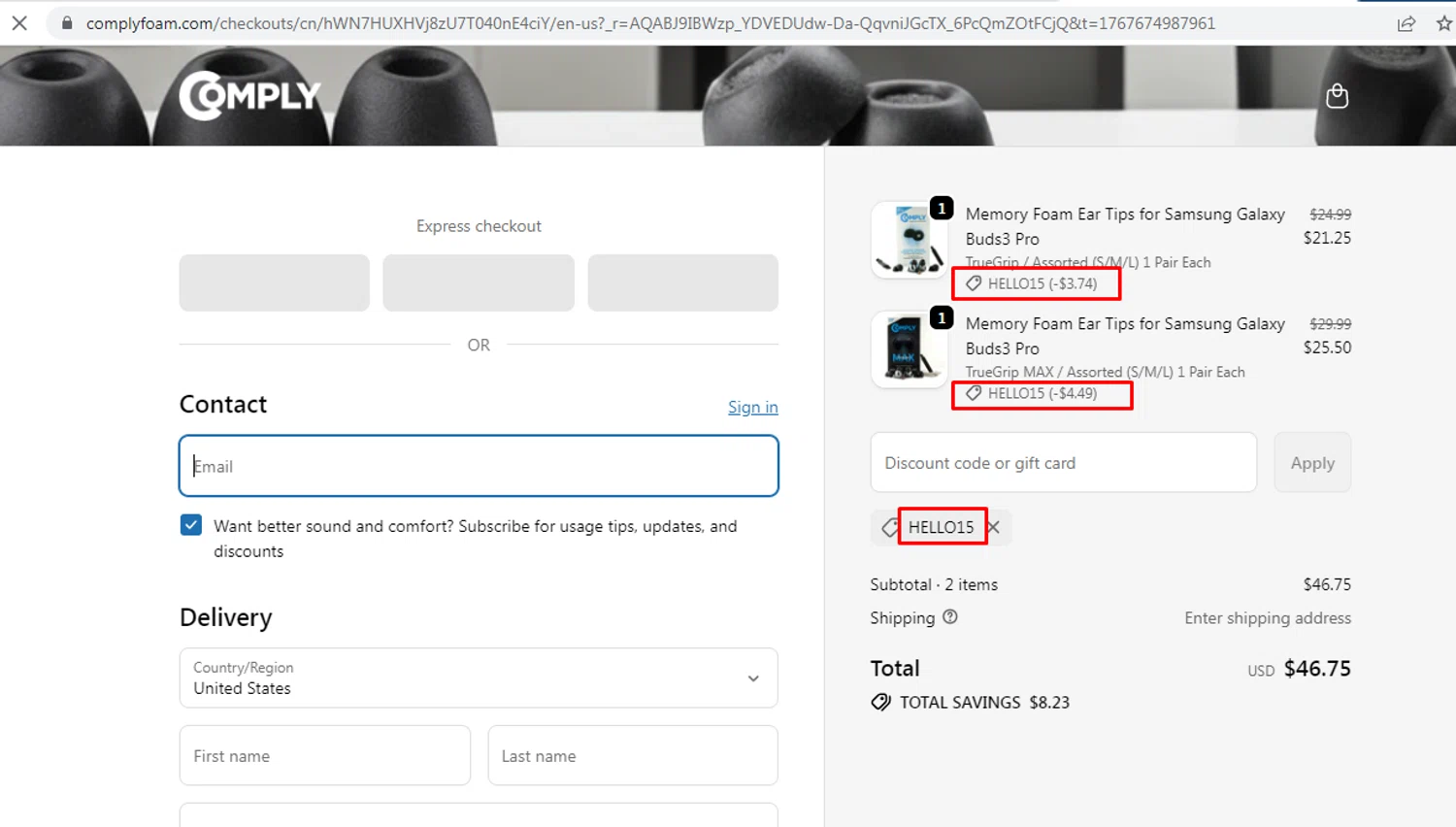Click the share page icon
This screenshot has width=1456, height=827.
1406,23
